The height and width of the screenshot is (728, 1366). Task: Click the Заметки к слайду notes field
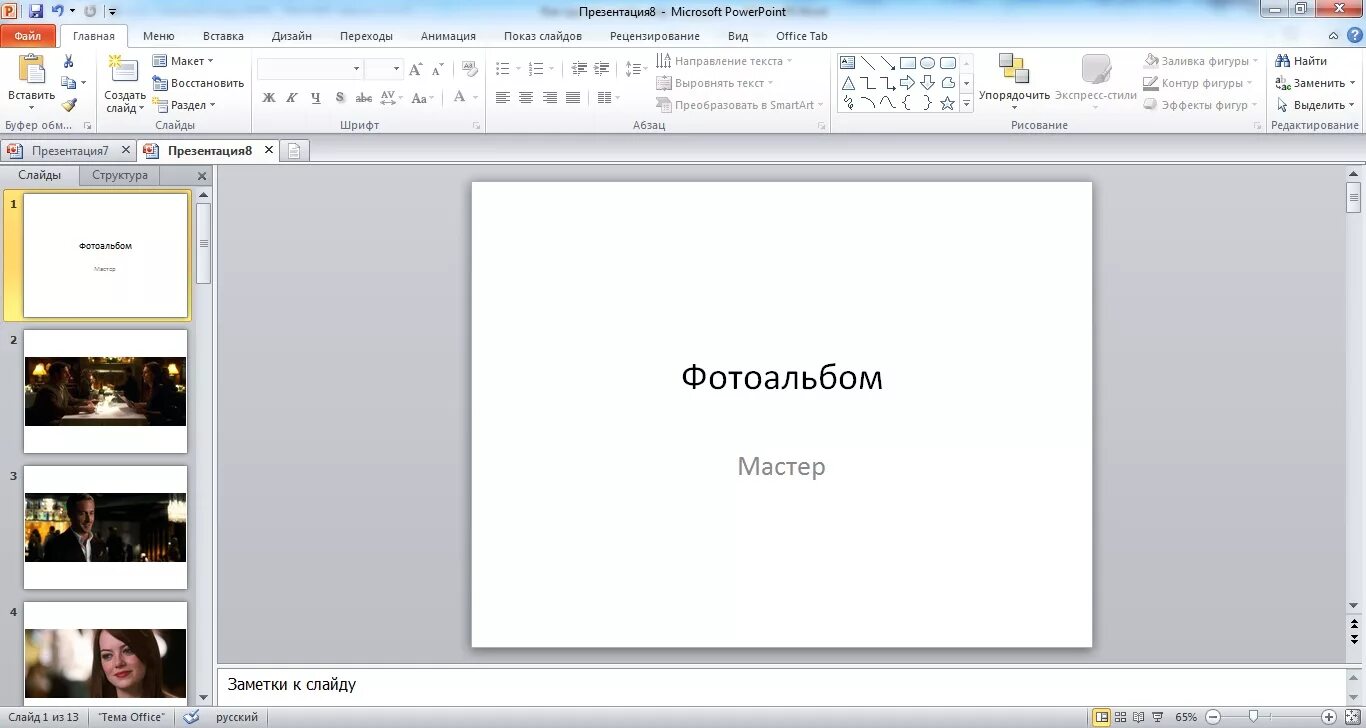pyautogui.click(x=781, y=685)
